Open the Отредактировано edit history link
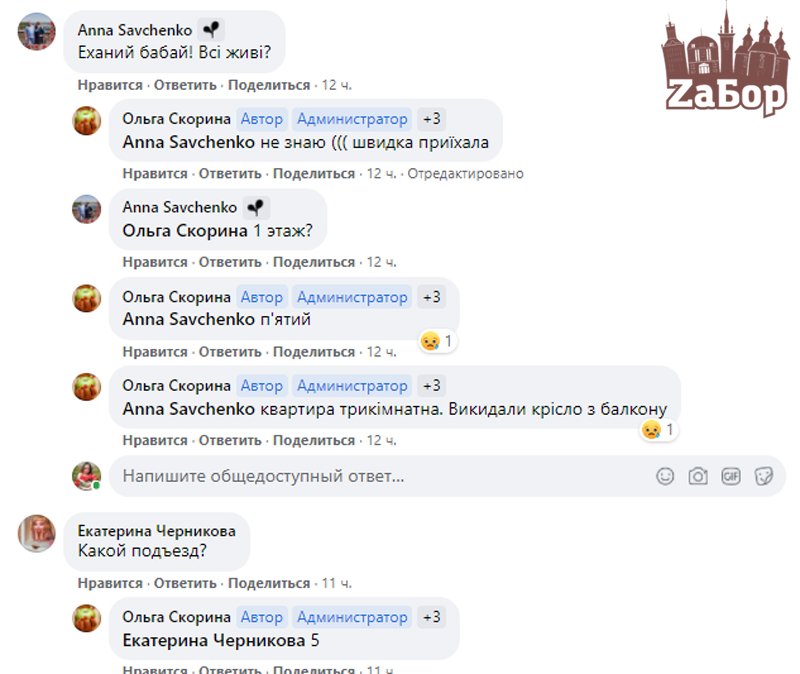 tap(465, 173)
